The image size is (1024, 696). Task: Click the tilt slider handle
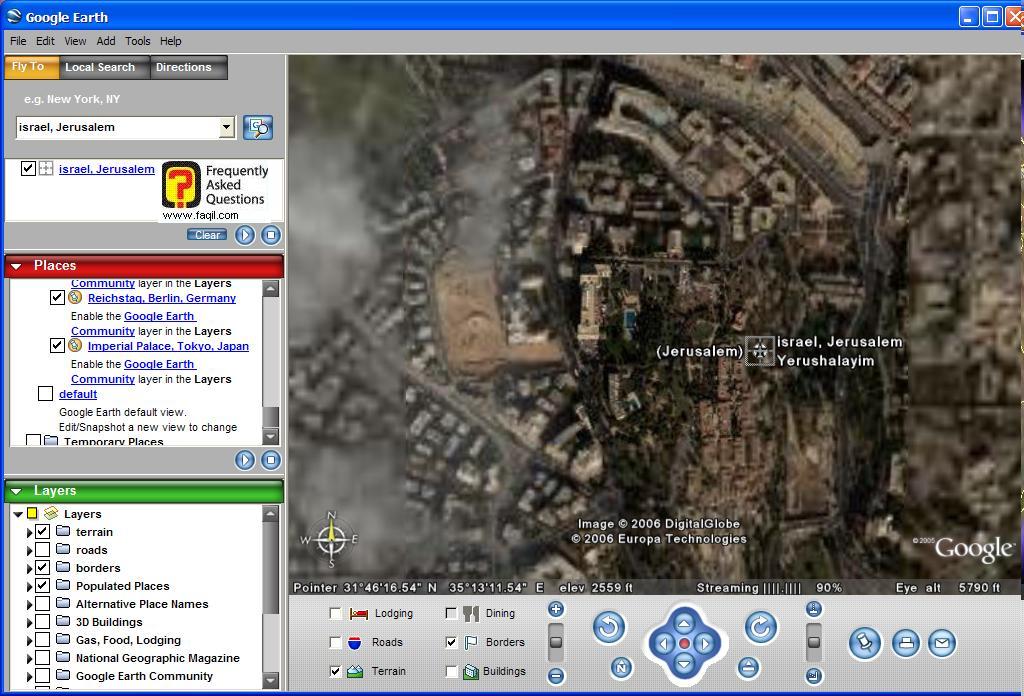coord(814,642)
